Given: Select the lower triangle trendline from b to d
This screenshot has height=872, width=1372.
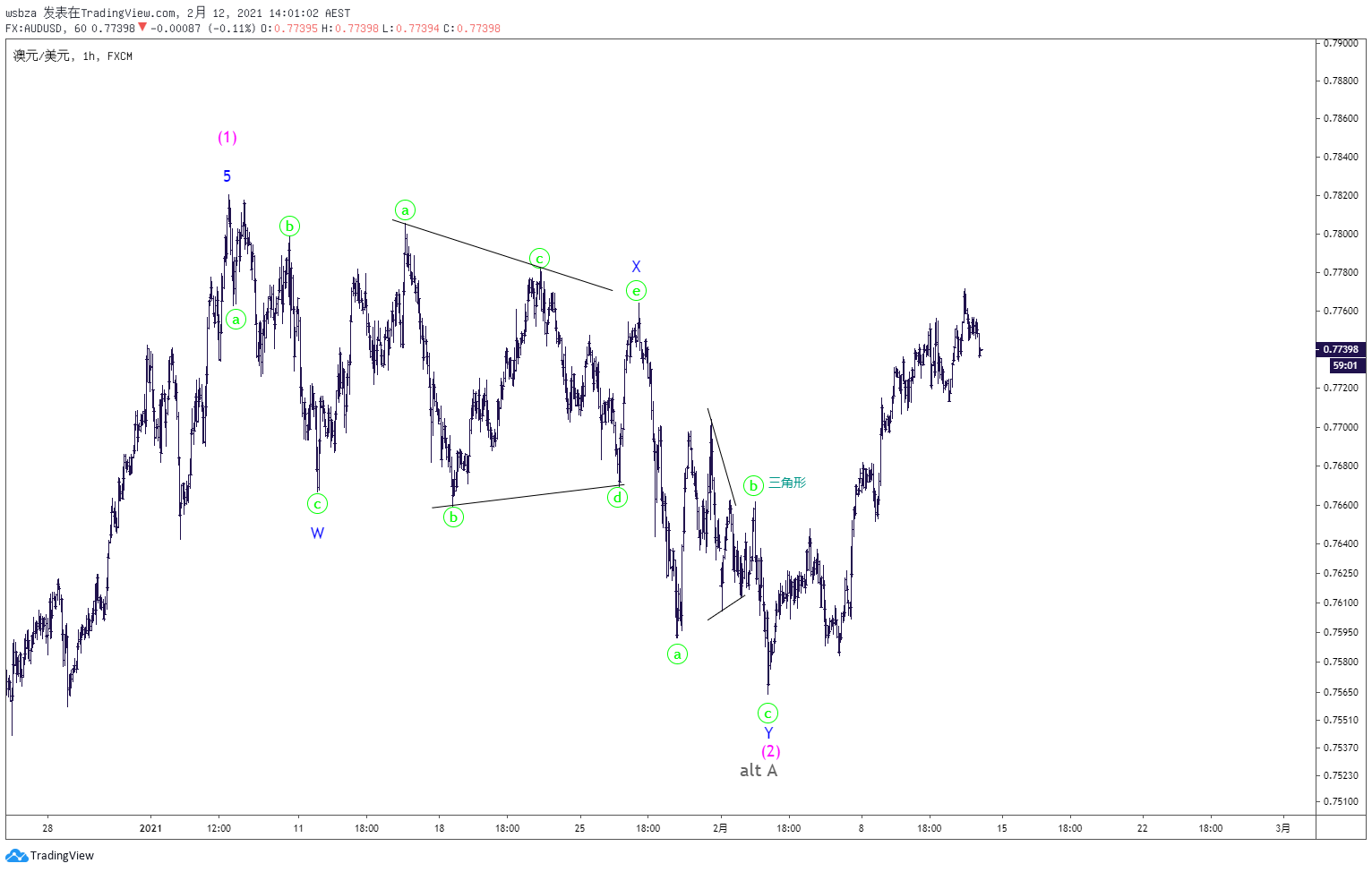Looking at the screenshot, I should tap(527, 497).
